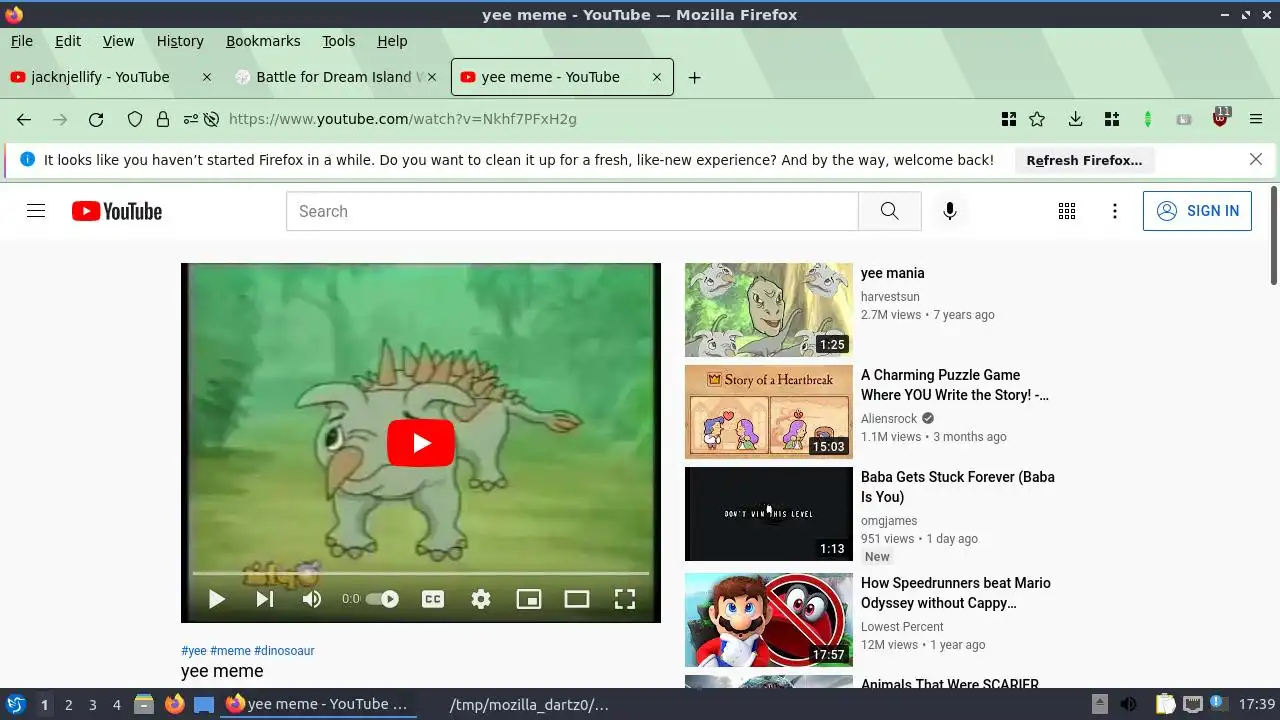1280x720 pixels.
Task: Click the taskbar volume speaker icon
Action: click(x=1129, y=705)
